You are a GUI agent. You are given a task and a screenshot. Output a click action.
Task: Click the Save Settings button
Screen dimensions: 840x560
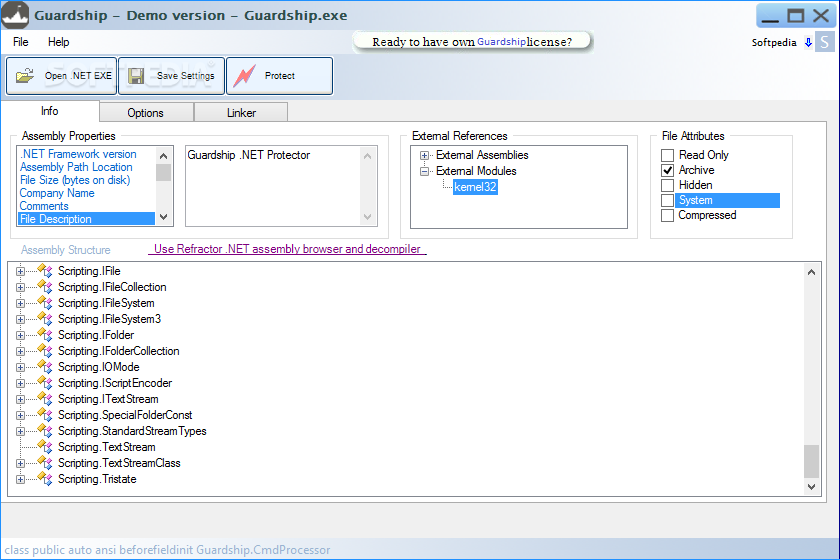click(171, 76)
